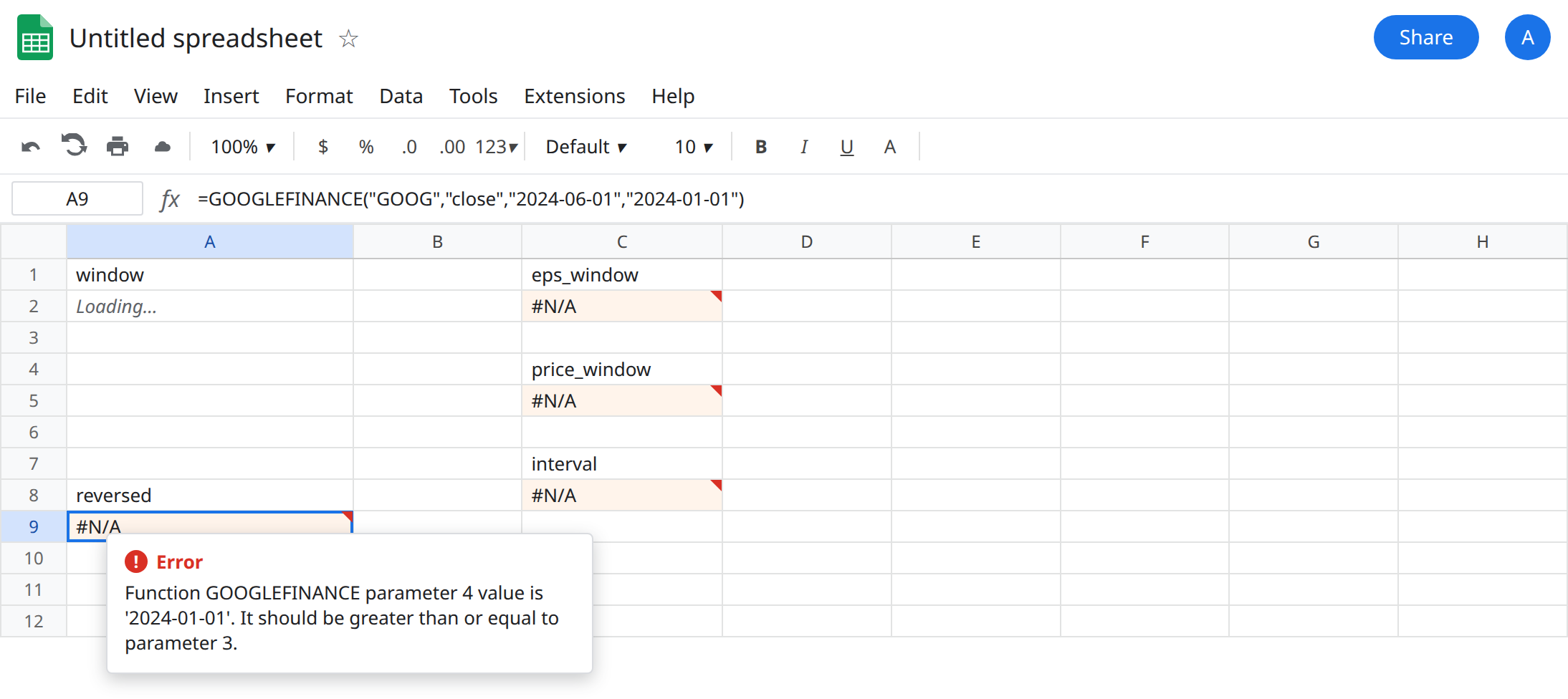Open the account avatar A
The width and height of the screenshot is (1568, 699).
[1527, 37]
